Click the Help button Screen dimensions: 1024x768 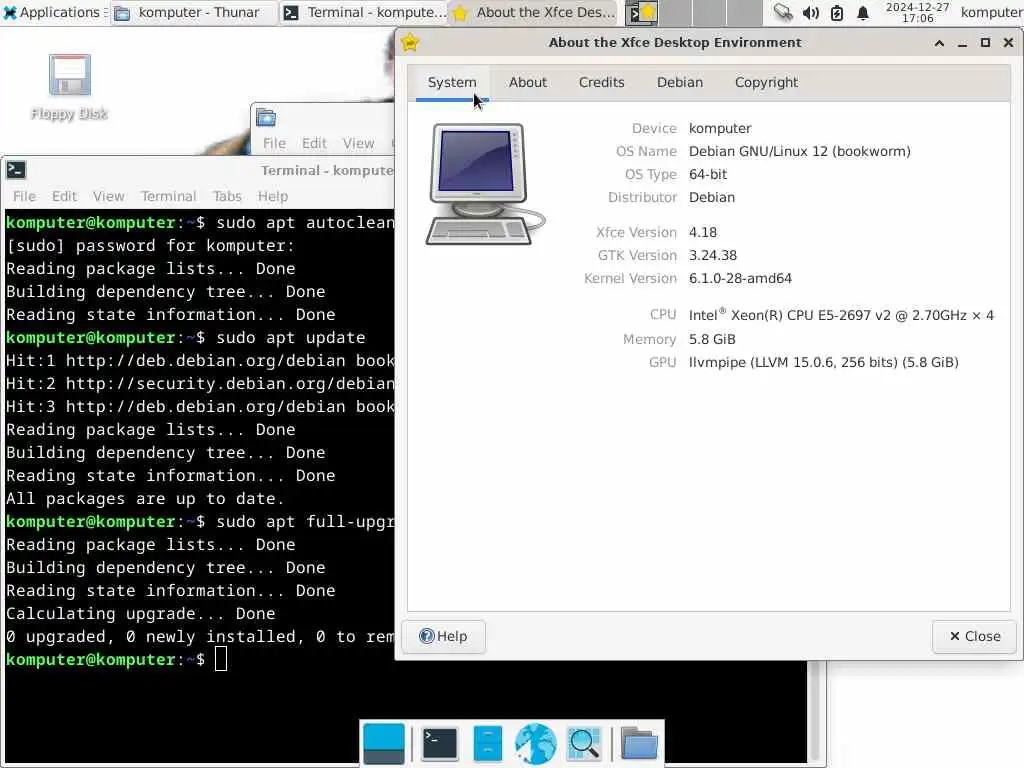[443, 636]
